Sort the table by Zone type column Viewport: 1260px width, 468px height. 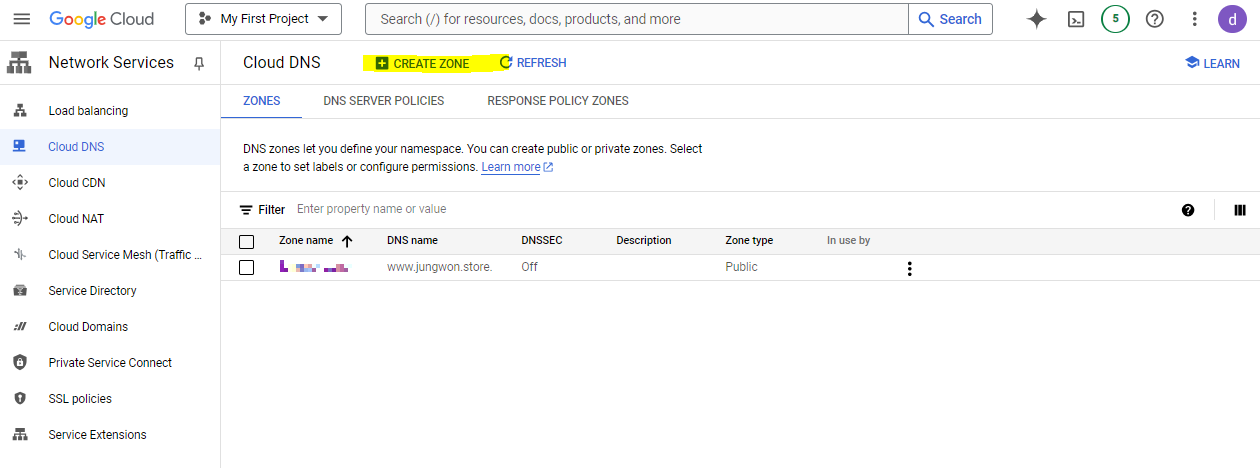[749, 241]
